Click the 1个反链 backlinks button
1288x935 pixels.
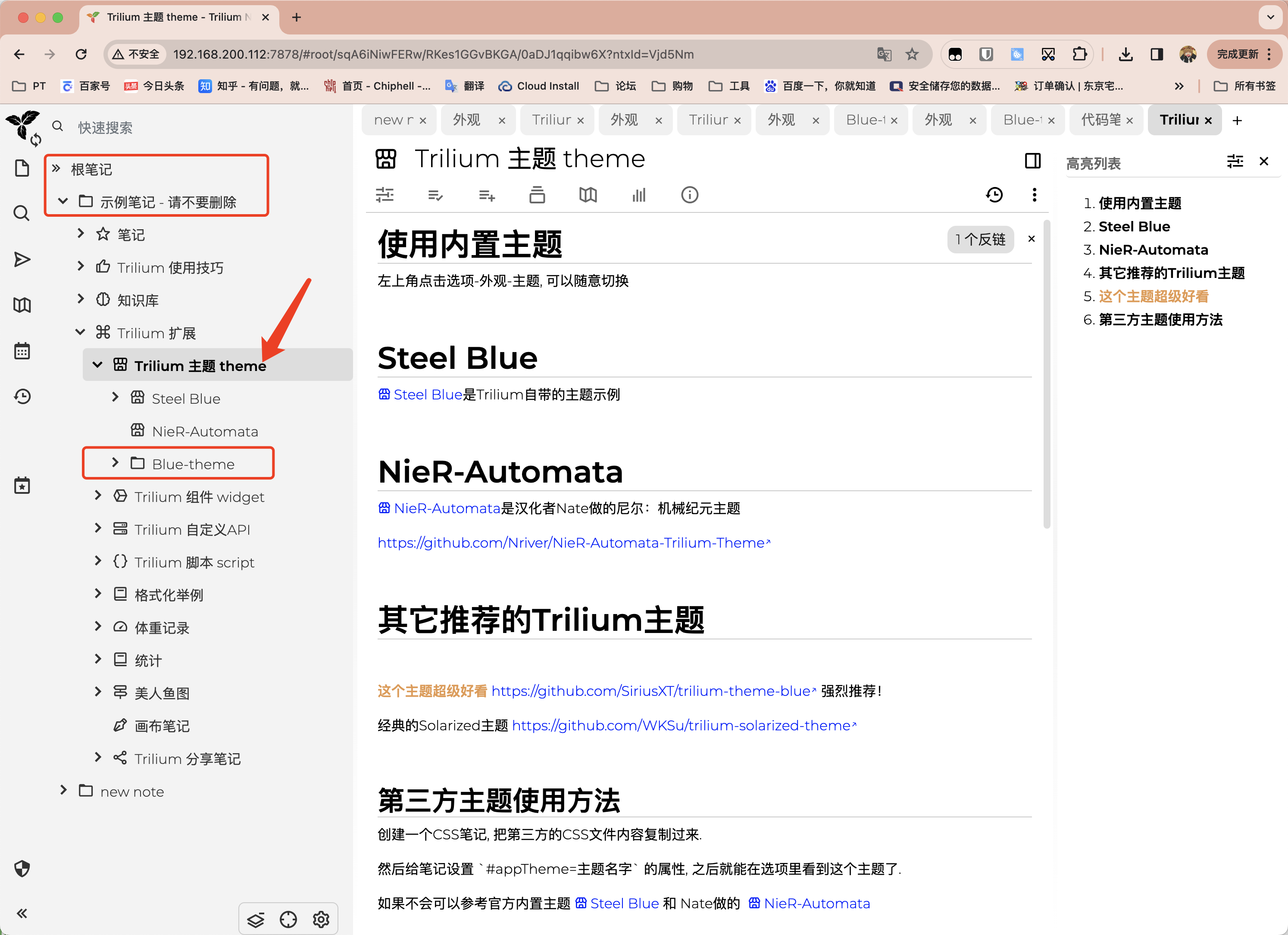tap(980, 239)
